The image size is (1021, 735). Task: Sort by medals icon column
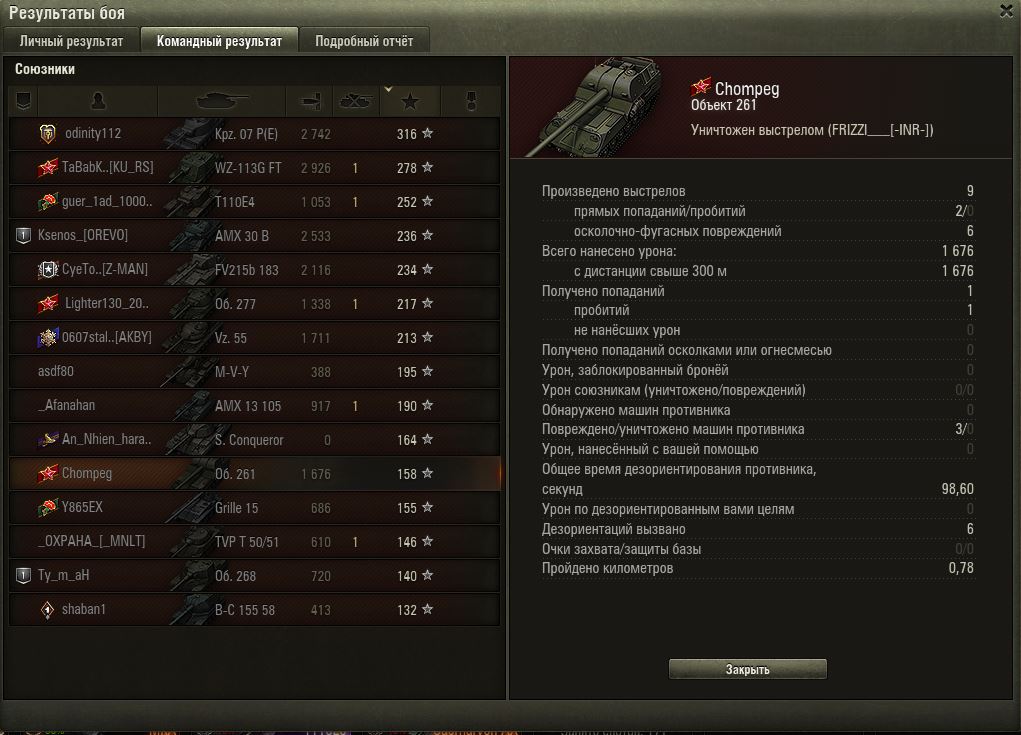pyautogui.click(x=471, y=101)
